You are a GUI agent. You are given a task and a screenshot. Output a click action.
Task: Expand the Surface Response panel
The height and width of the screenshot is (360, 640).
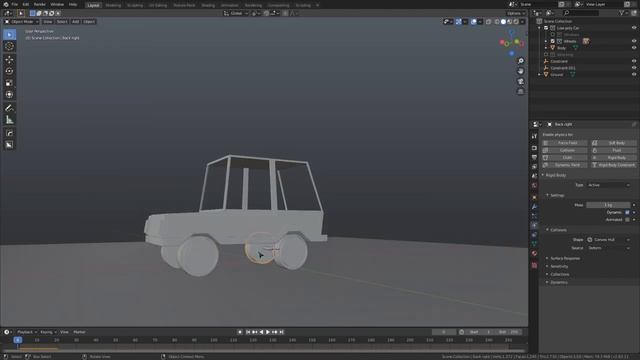click(565, 258)
